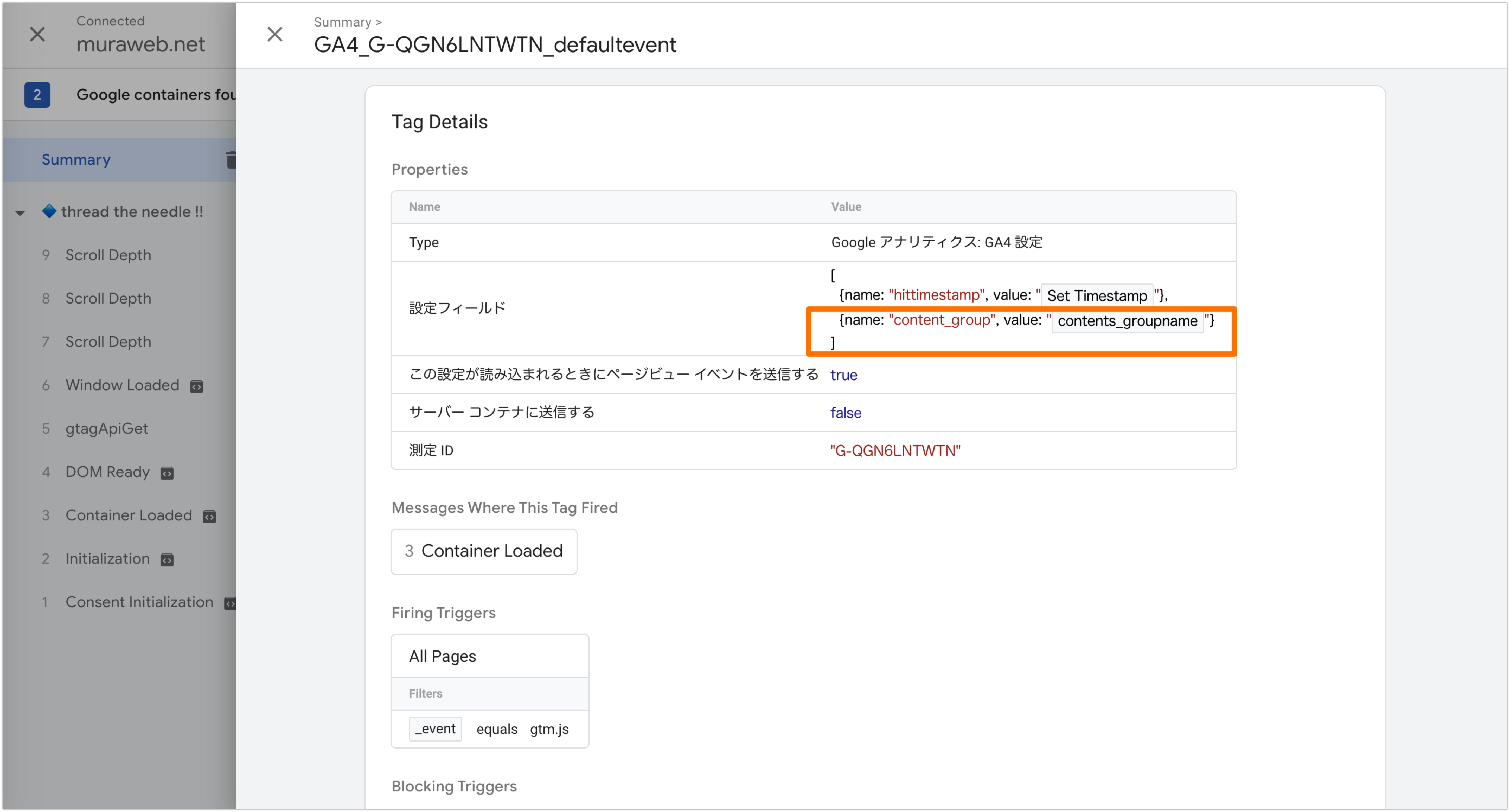Select event 9 Scroll Depth
The height and width of the screenshot is (812, 1510).
pyautogui.click(x=108, y=255)
